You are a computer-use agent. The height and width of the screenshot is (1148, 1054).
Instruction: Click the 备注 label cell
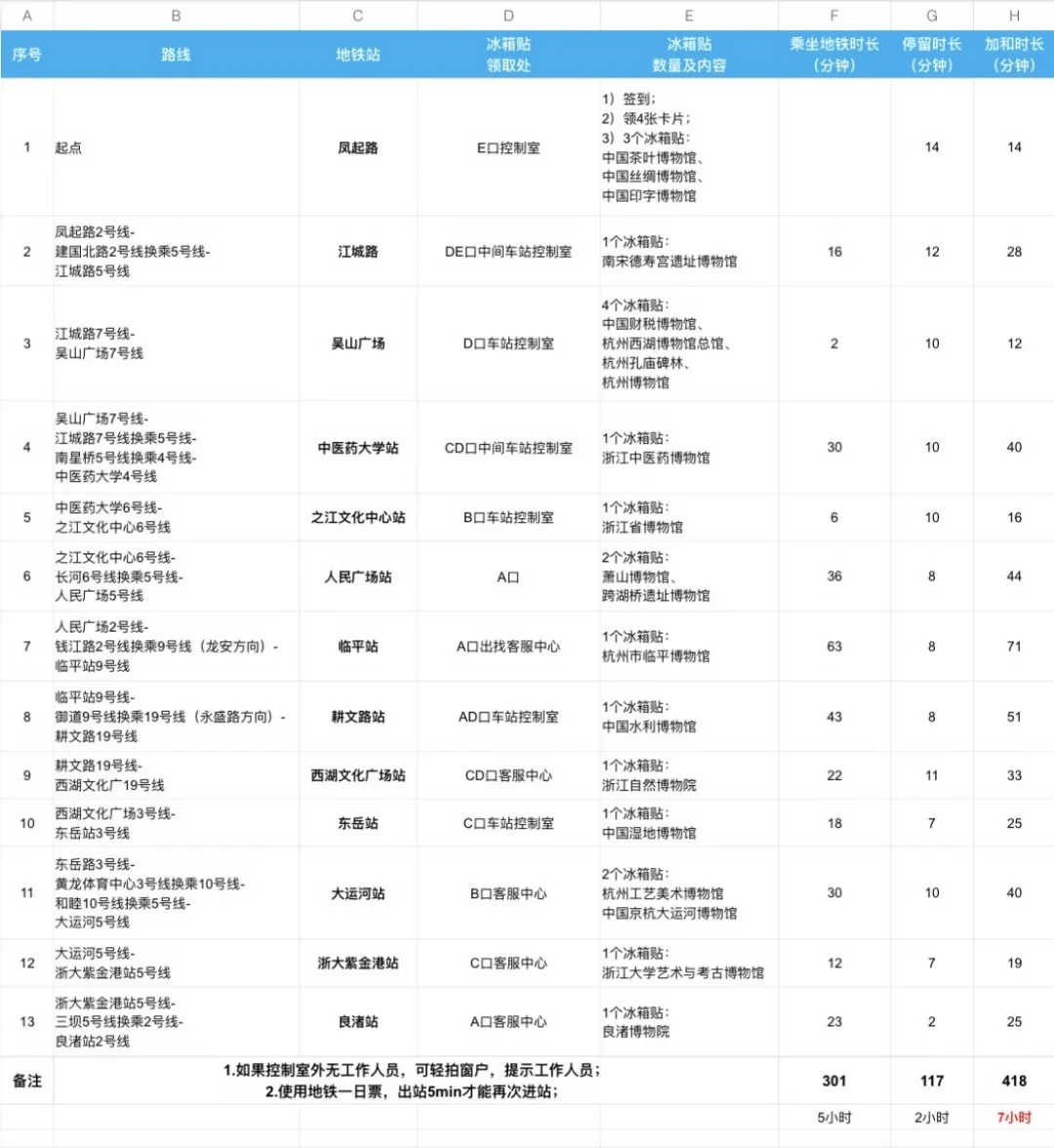[27, 1081]
